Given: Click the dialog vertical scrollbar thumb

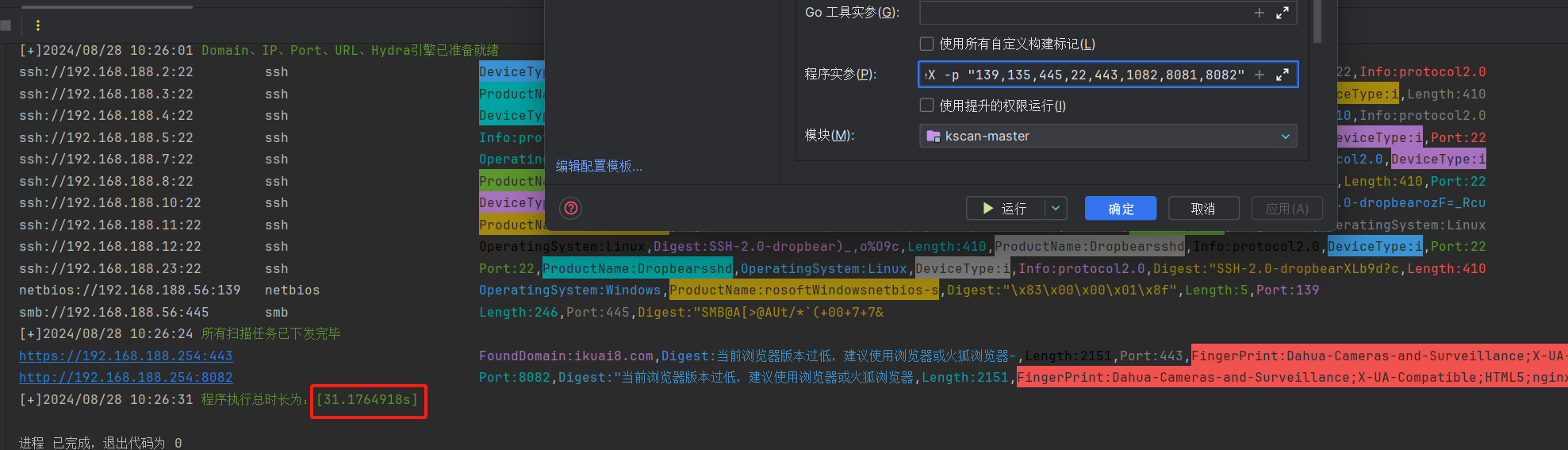Looking at the screenshot, I should (x=1317, y=21).
